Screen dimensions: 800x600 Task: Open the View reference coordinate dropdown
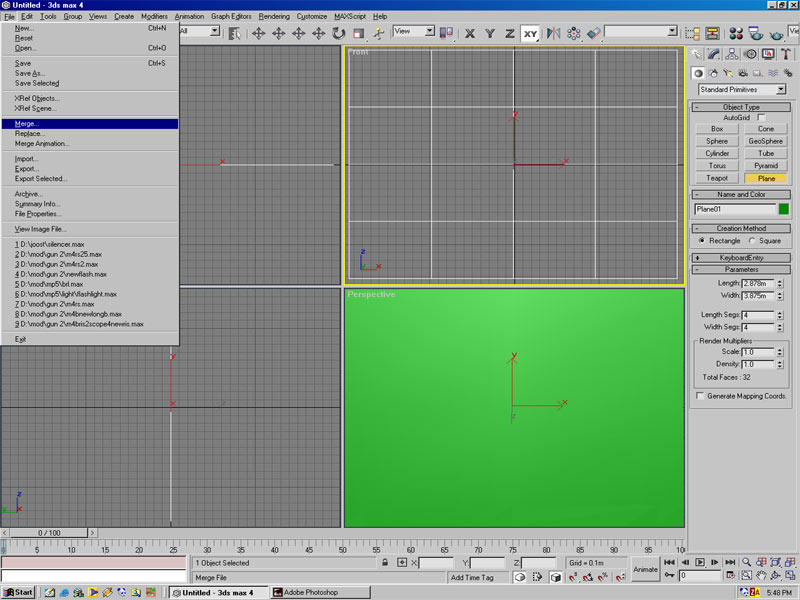click(x=414, y=32)
